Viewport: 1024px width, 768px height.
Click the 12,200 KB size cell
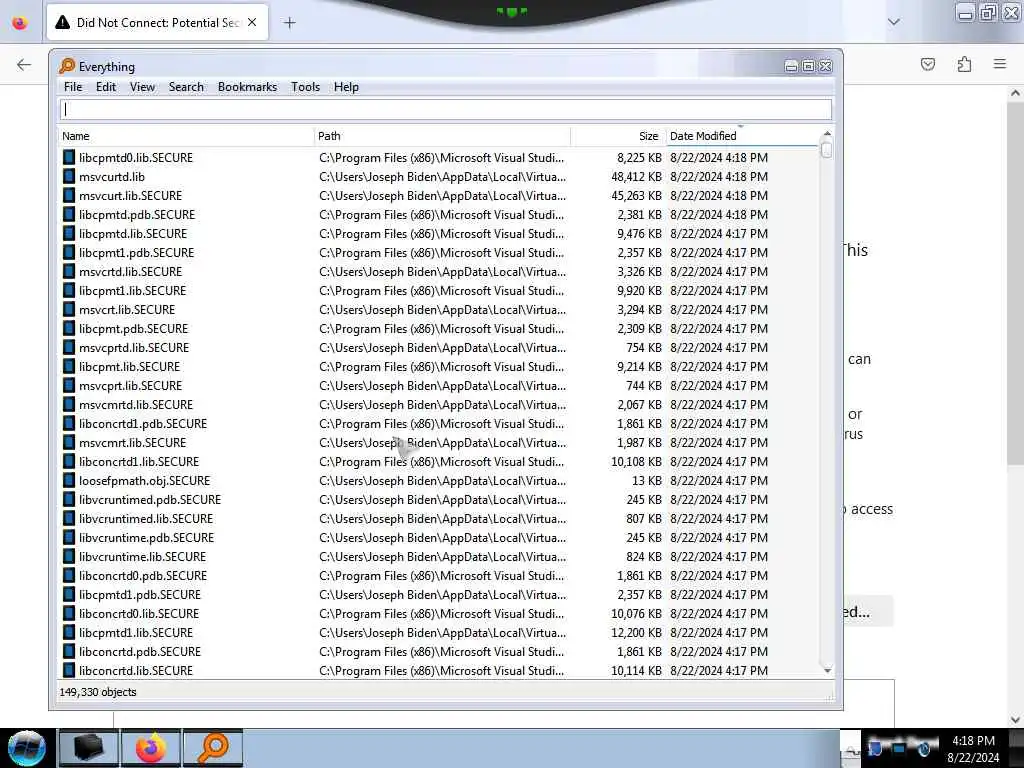tap(636, 632)
